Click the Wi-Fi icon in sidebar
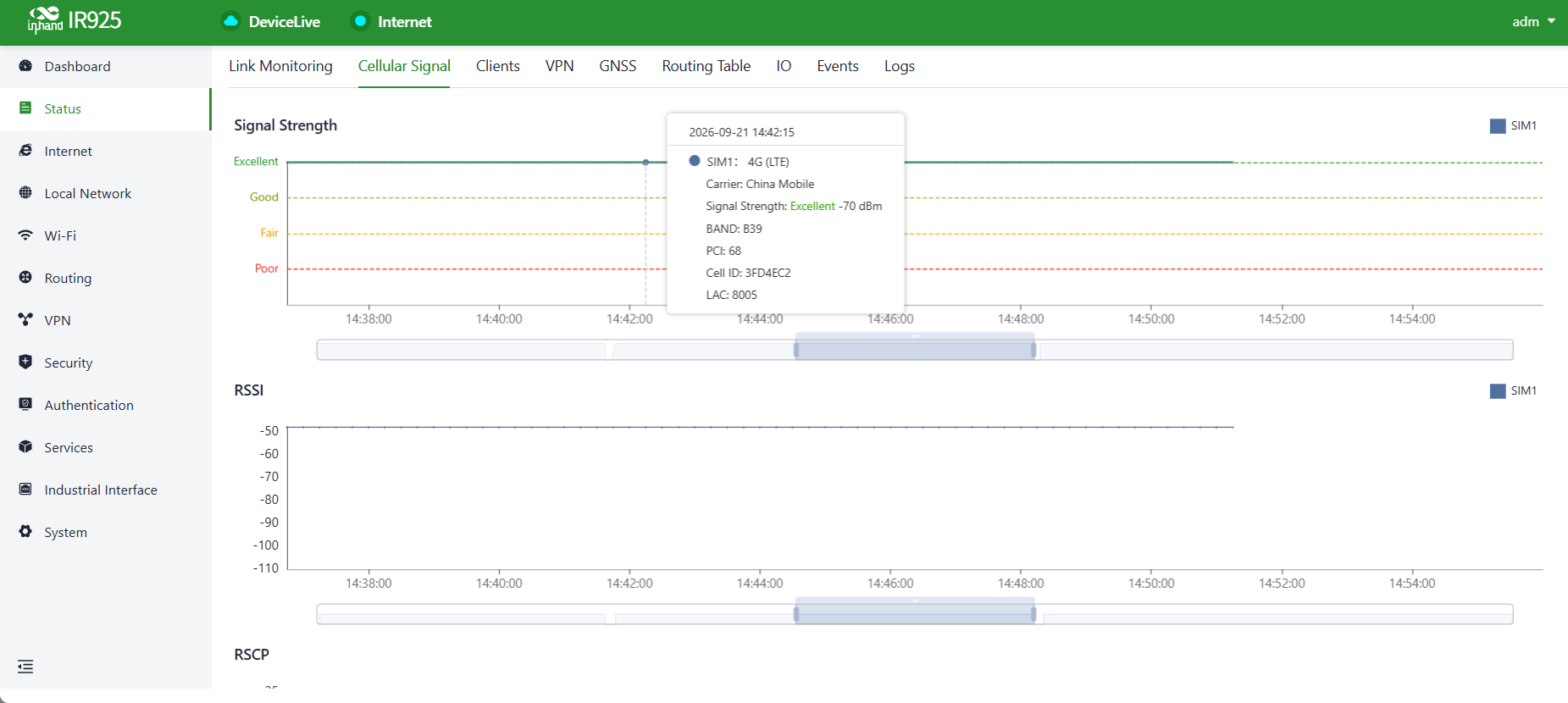The image size is (1568, 703). (25, 235)
